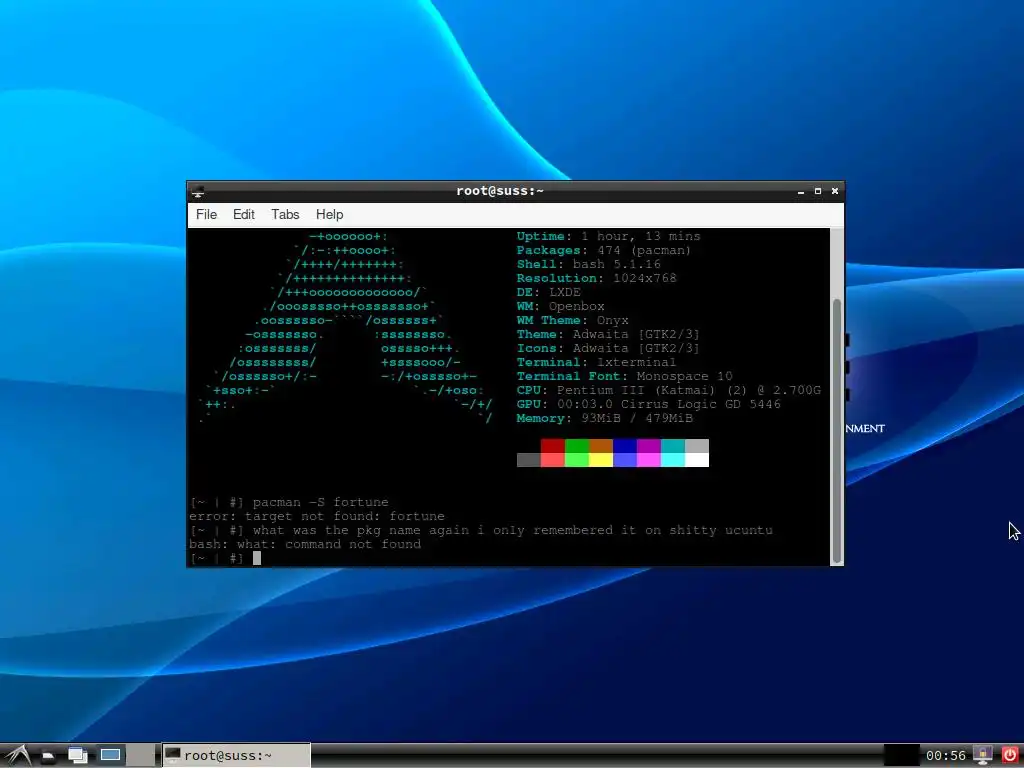
Task: Open the File menu in lxterminal
Action: click(206, 215)
